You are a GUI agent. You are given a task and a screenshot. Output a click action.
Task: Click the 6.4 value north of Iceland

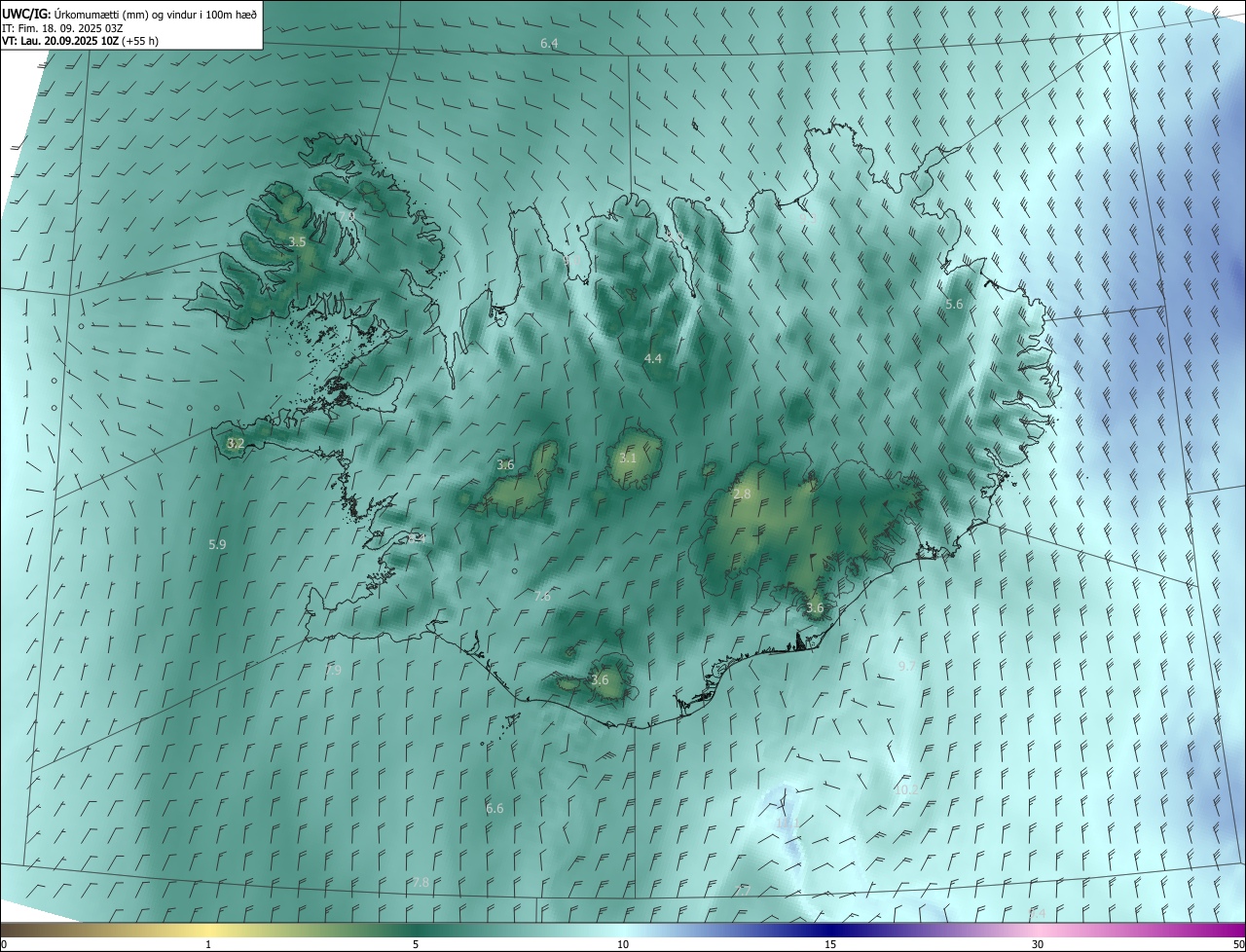(x=549, y=44)
